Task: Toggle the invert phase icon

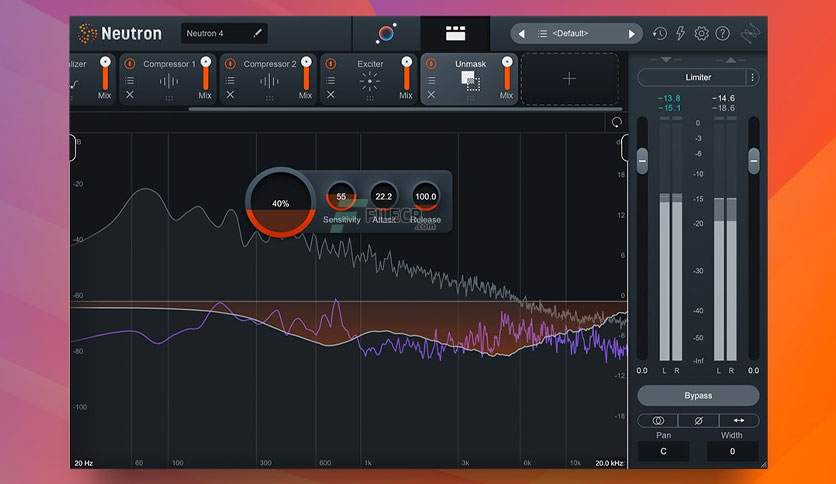Action: point(698,421)
